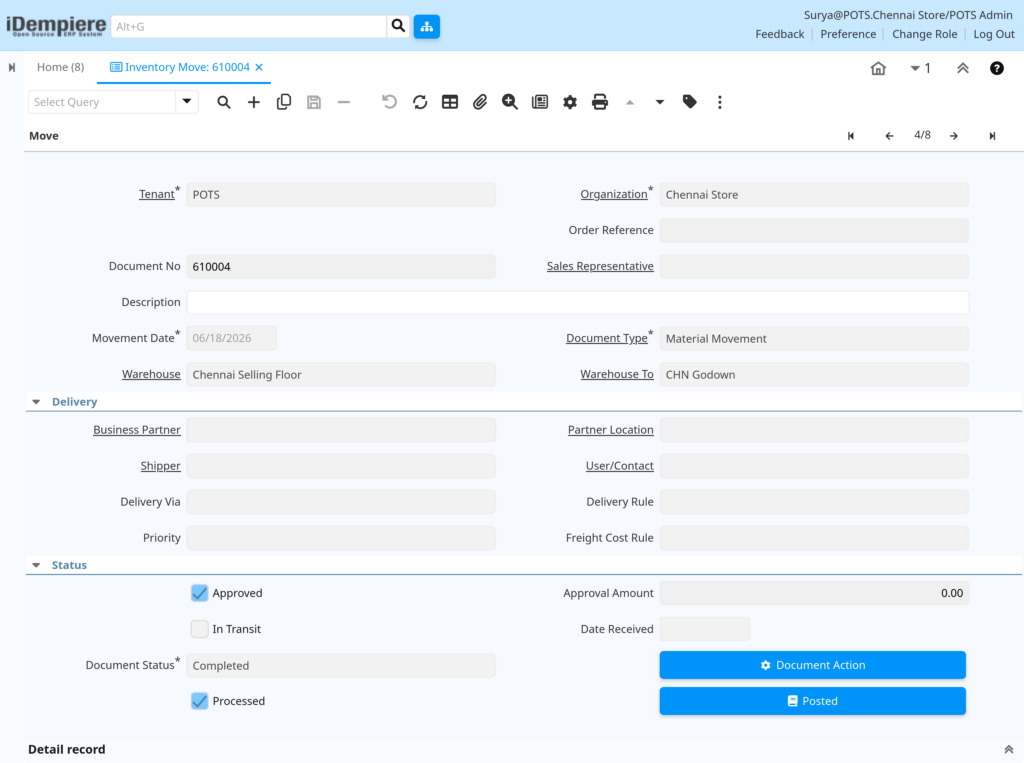Toggle grid view icon
The image size is (1024, 763).
(x=450, y=102)
